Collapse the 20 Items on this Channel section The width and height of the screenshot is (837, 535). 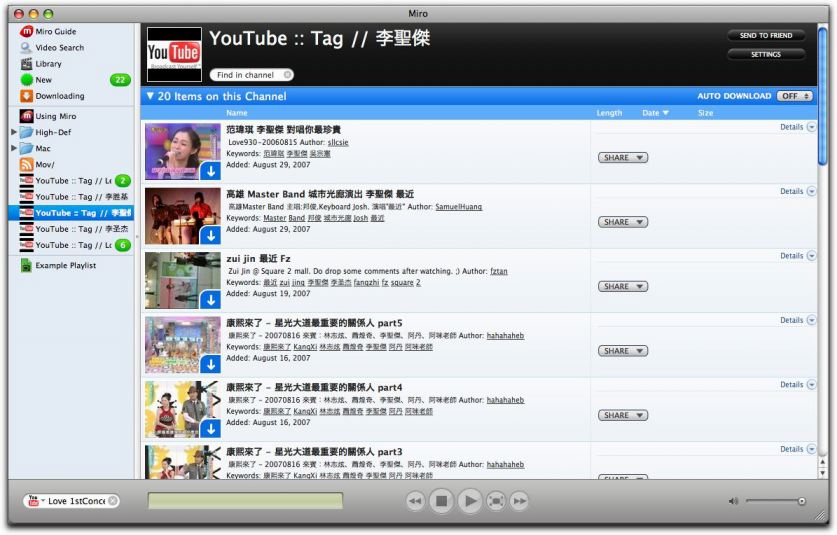150,96
